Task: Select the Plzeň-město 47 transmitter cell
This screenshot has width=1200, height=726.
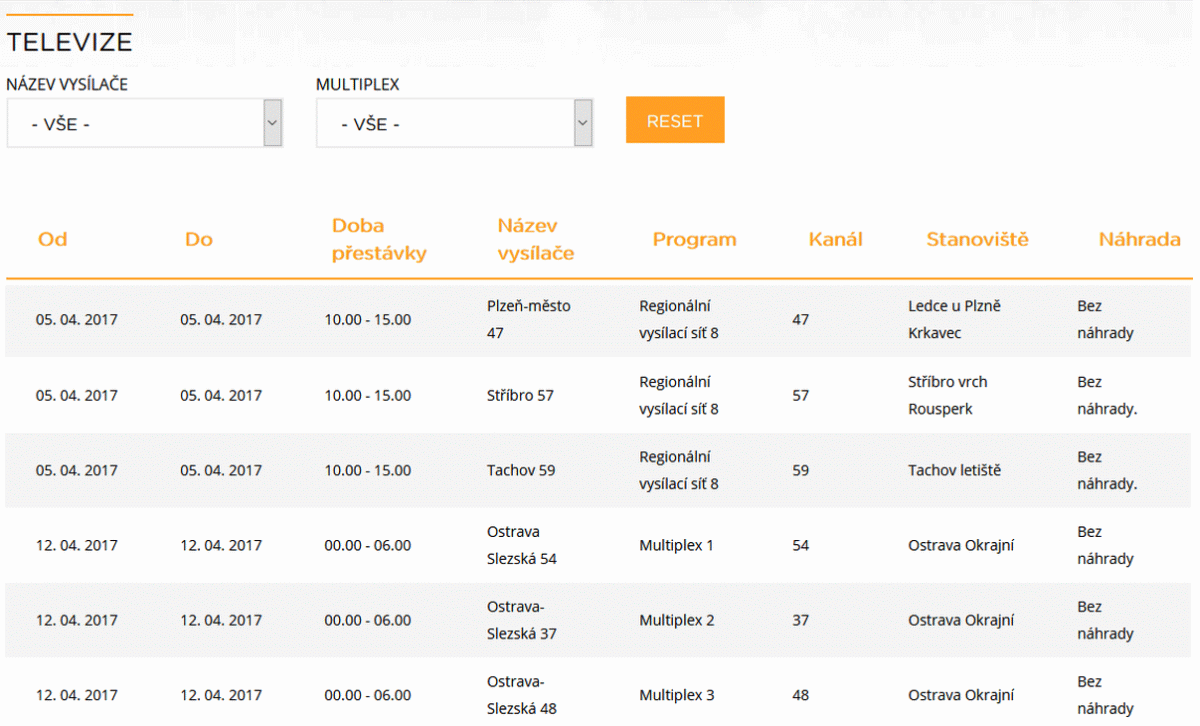Action: [529, 319]
